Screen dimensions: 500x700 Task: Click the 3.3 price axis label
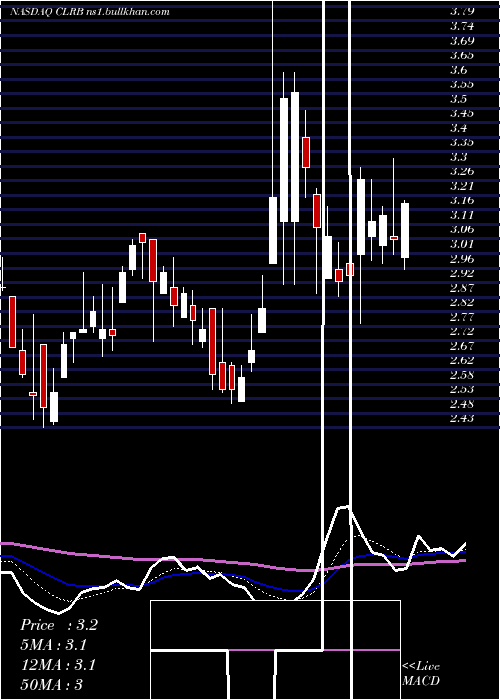[458, 157]
